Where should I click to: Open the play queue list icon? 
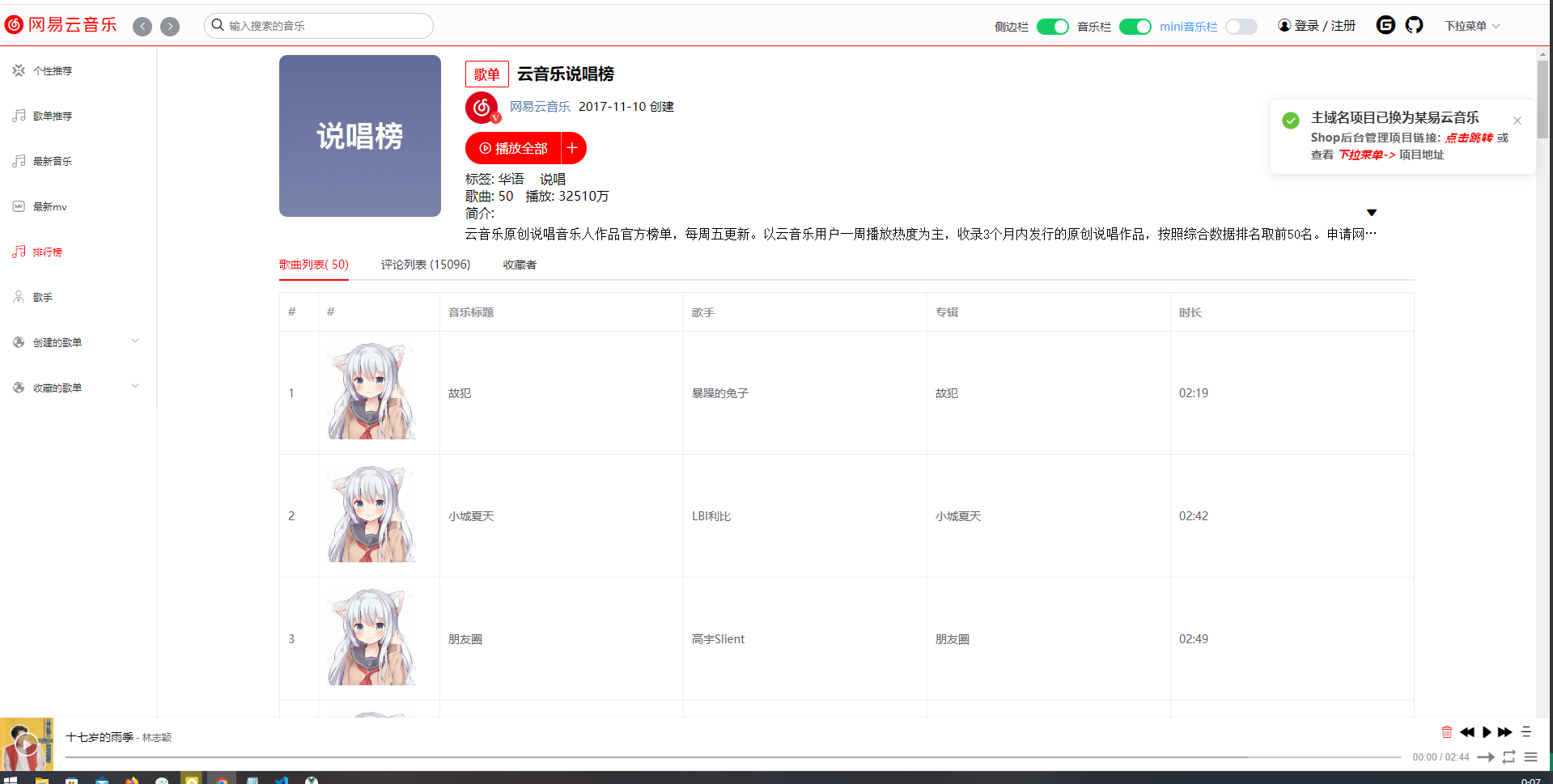1530,757
